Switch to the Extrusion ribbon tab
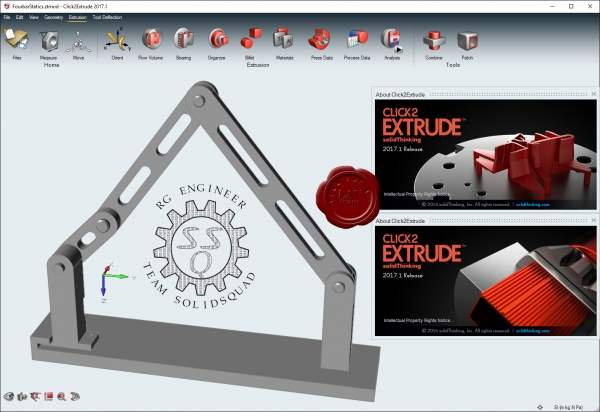Viewport: 600px width, 412px height. tap(78, 17)
